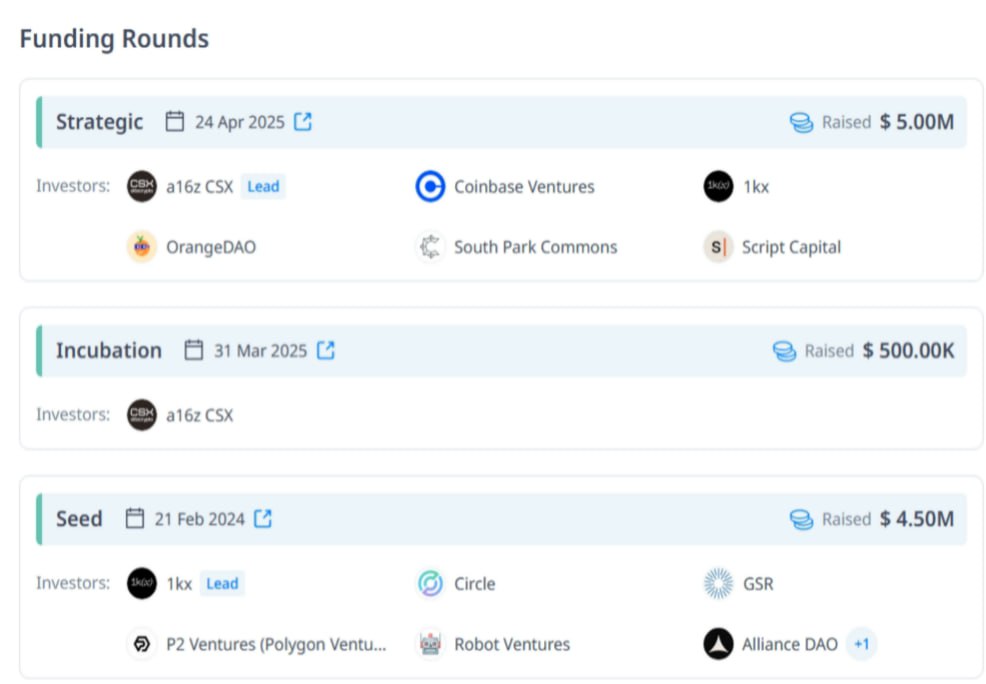
Task: Click the Lead badge next to a16z CSX
Action: pyautogui.click(x=263, y=187)
